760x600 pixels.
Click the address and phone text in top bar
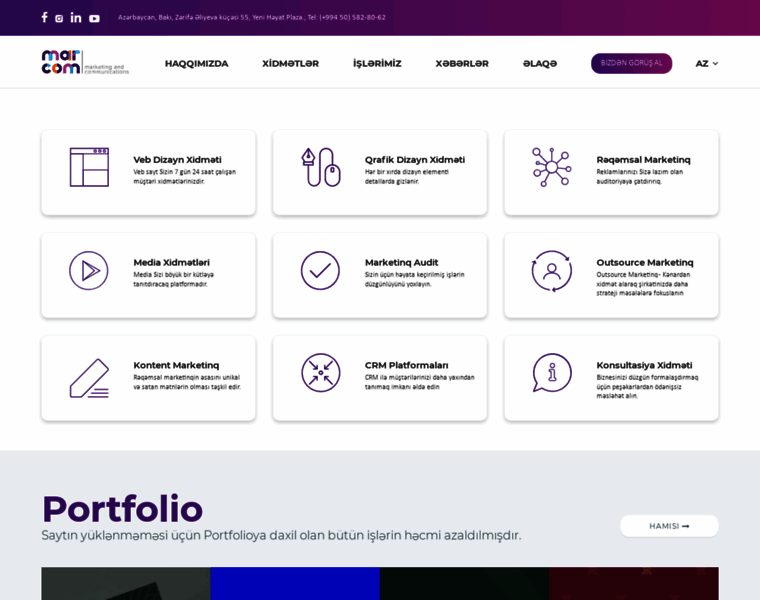(252, 17)
